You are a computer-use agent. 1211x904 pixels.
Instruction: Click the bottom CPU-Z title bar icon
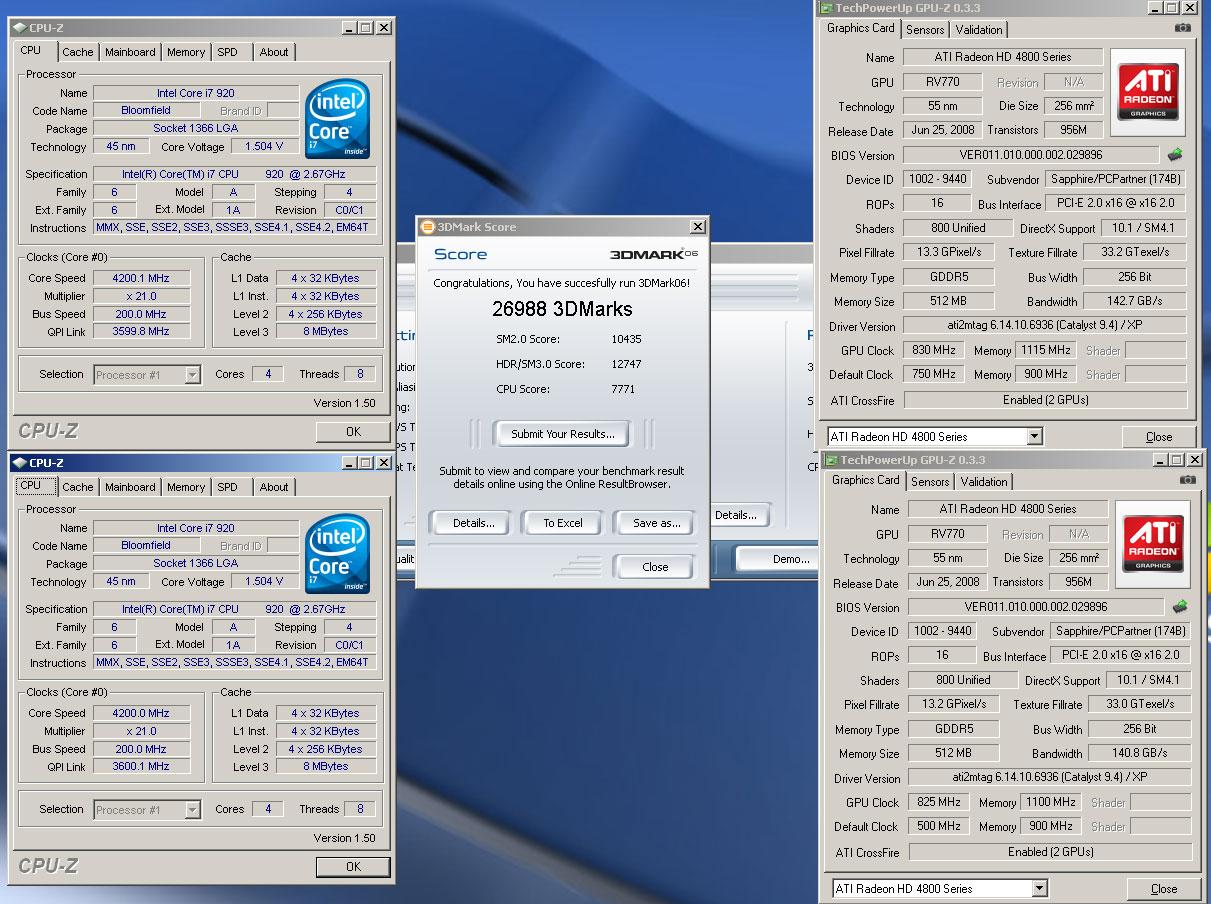(19, 463)
